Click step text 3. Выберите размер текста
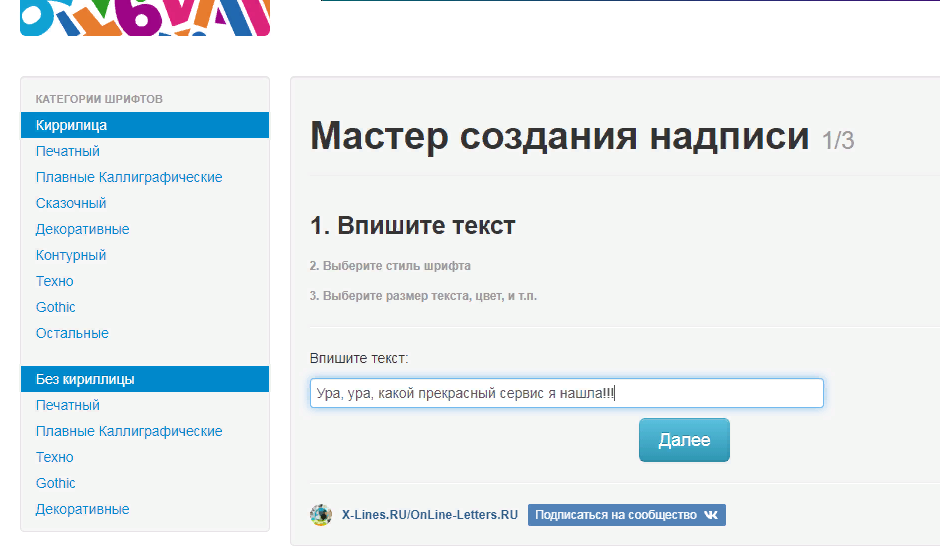The width and height of the screenshot is (940, 555). [423, 296]
